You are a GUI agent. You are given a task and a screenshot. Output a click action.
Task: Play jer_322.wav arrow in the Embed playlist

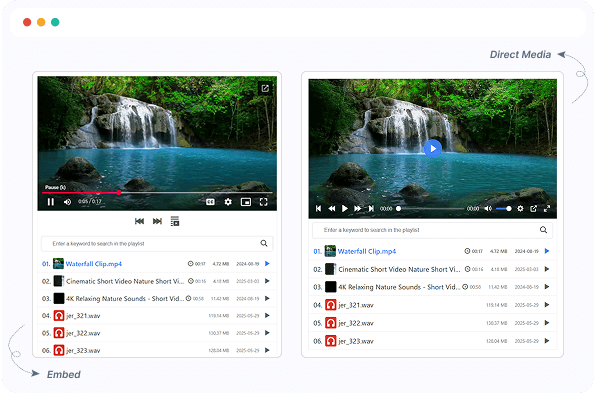tap(267, 333)
